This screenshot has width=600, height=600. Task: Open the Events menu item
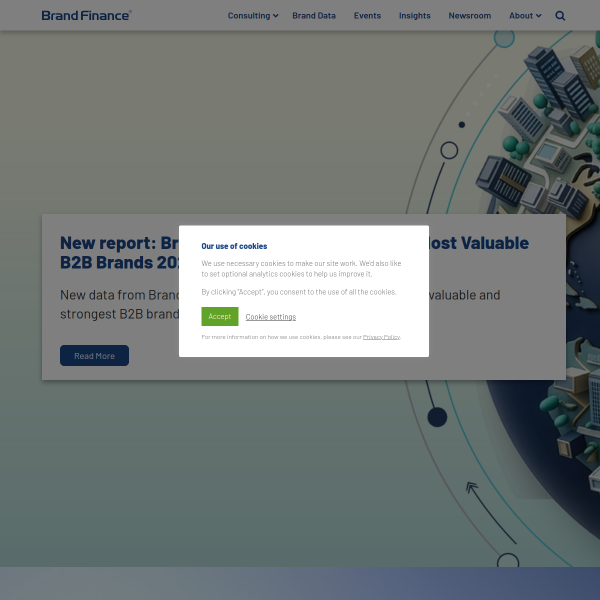(367, 16)
